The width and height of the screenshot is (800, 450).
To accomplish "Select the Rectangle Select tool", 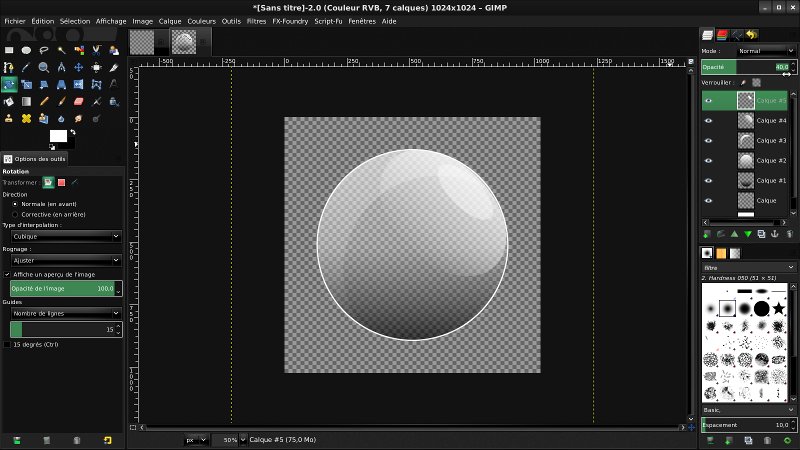I will click(x=9, y=50).
